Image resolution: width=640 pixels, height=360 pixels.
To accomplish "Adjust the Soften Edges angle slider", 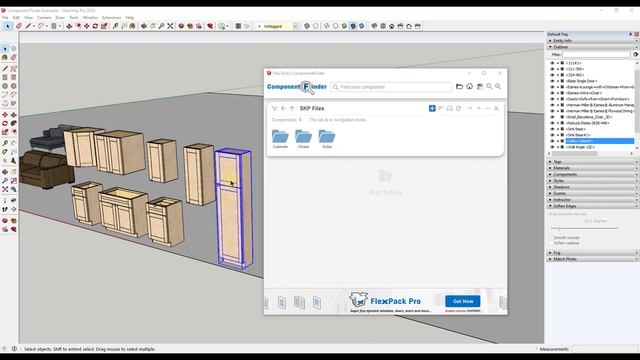I will coord(584,229).
